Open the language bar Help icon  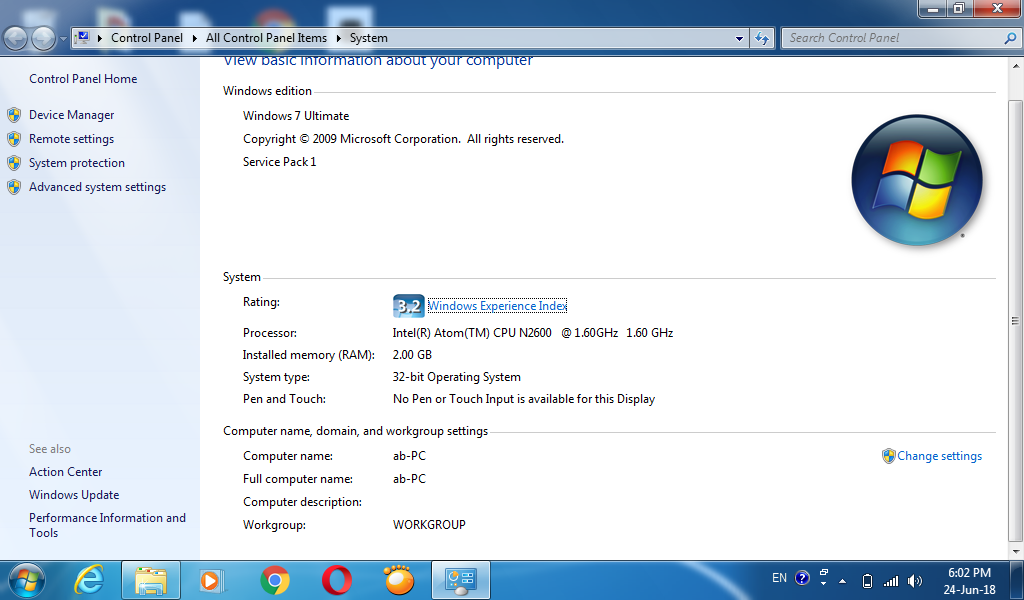[802, 578]
